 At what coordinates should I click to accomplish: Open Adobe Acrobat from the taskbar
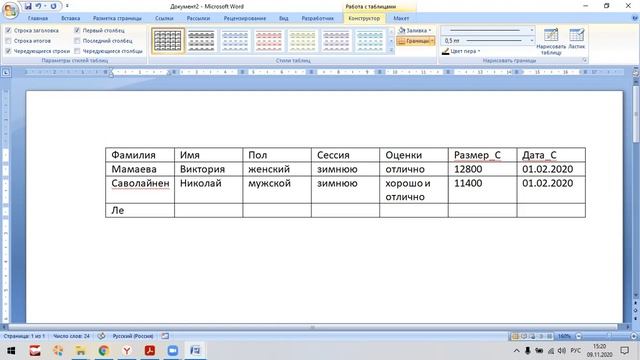(x=150, y=351)
